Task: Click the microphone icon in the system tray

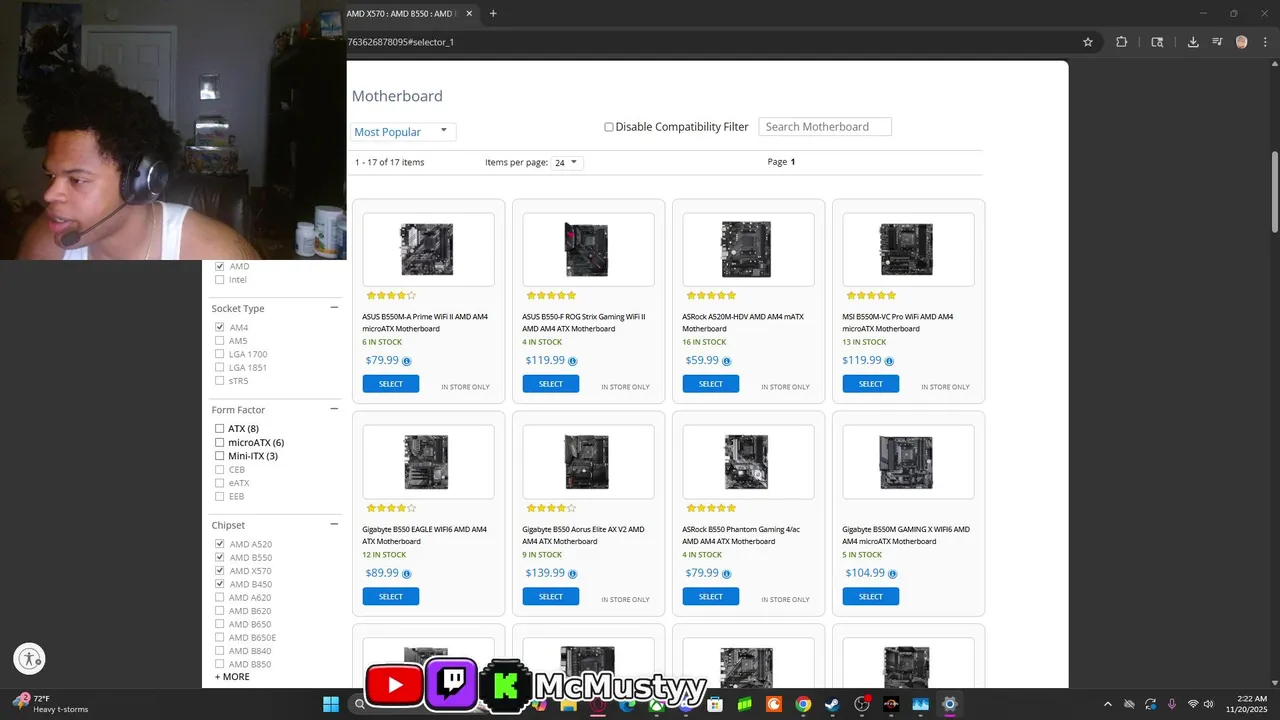Action: 1171,704
